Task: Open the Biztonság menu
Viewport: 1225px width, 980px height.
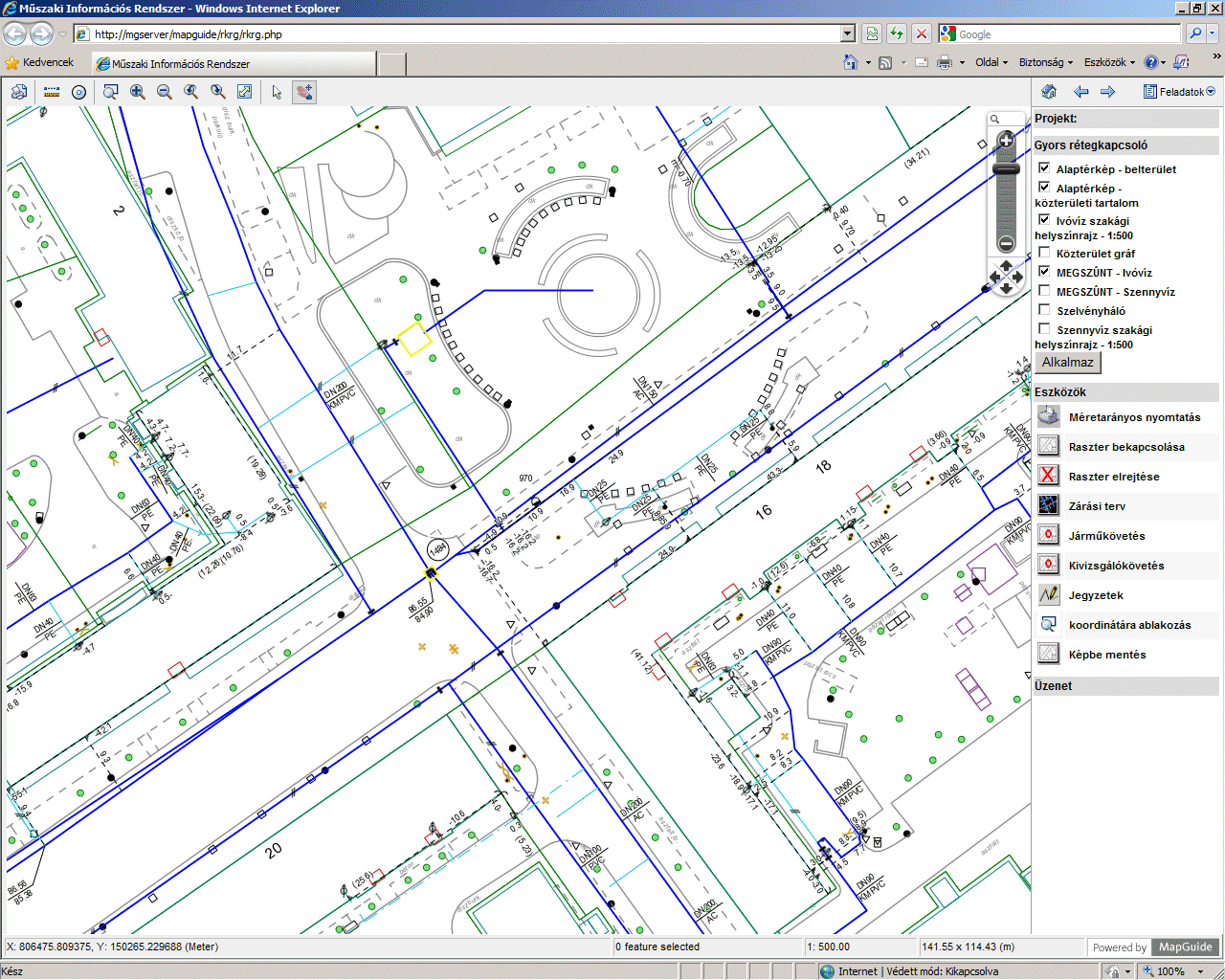Action: coord(1045,62)
